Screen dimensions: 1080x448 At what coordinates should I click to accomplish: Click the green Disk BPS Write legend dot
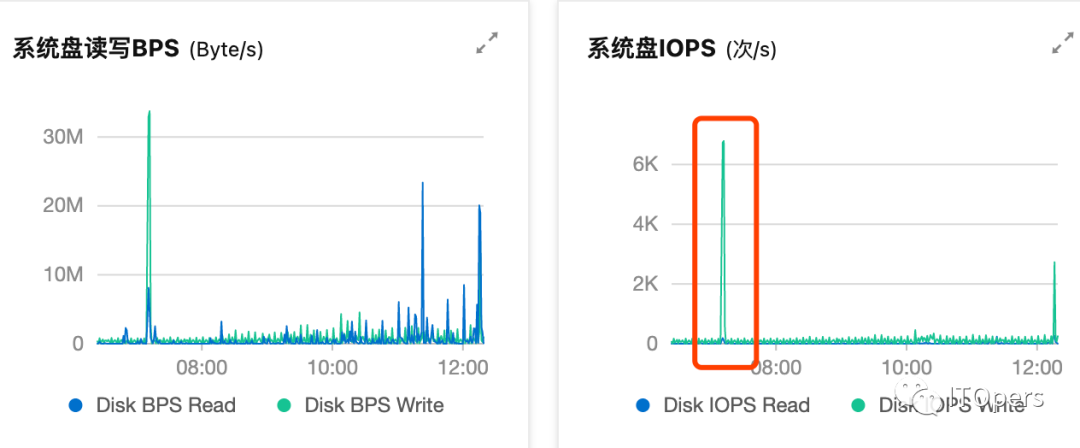(x=284, y=406)
